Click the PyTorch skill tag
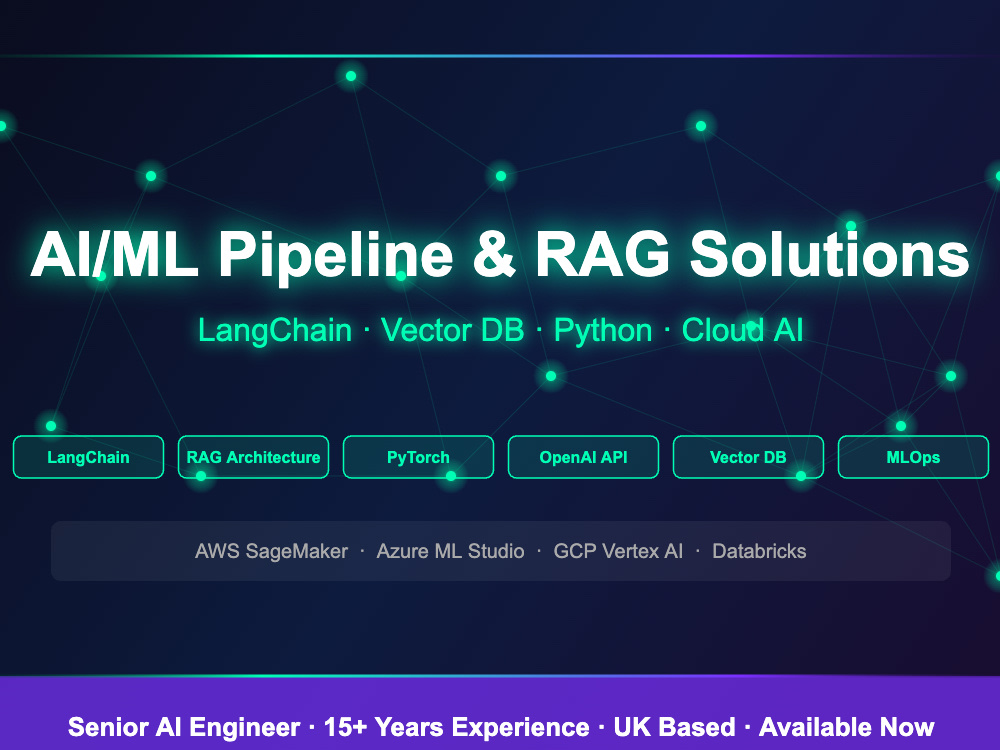 (418, 457)
